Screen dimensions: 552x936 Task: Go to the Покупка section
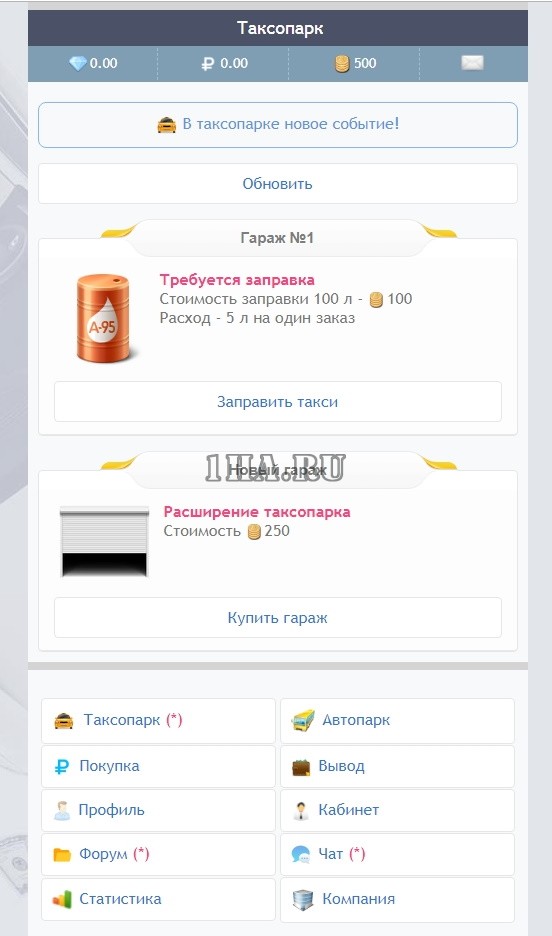tap(158, 766)
